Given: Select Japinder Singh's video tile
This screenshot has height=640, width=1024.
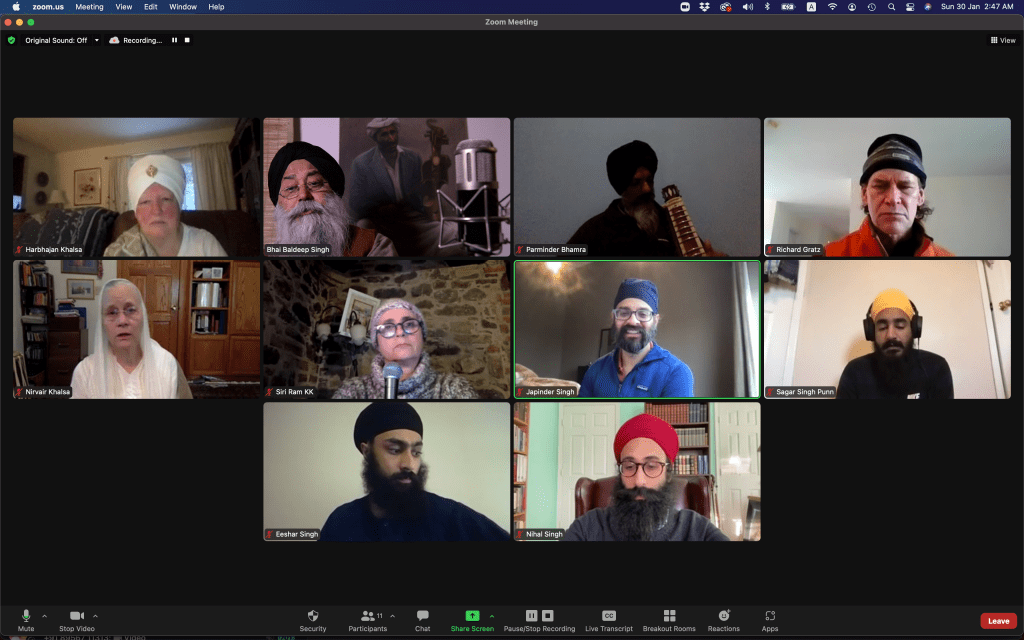Looking at the screenshot, I should click(x=636, y=330).
